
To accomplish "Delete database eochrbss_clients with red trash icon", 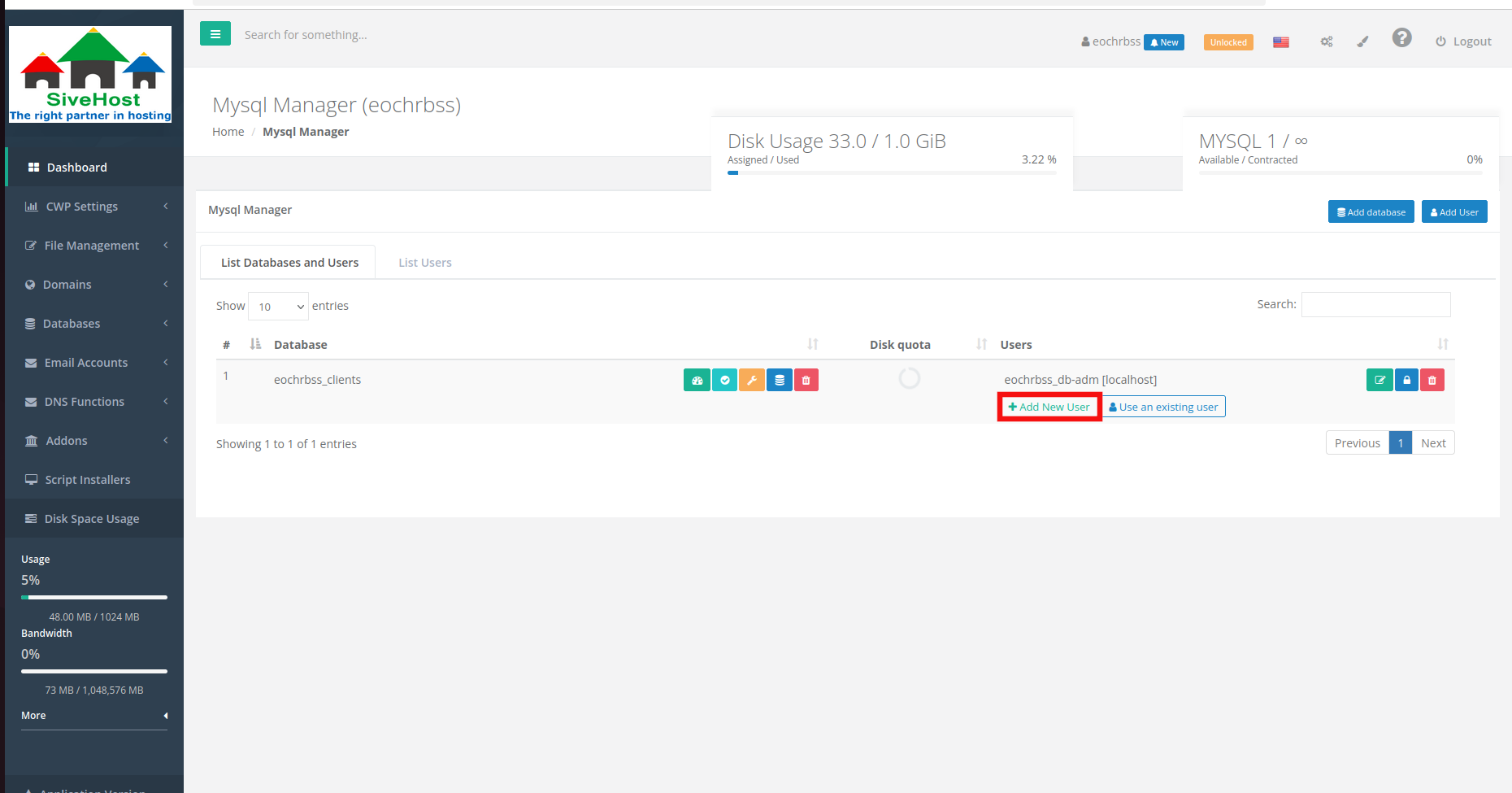I will click(806, 380).
